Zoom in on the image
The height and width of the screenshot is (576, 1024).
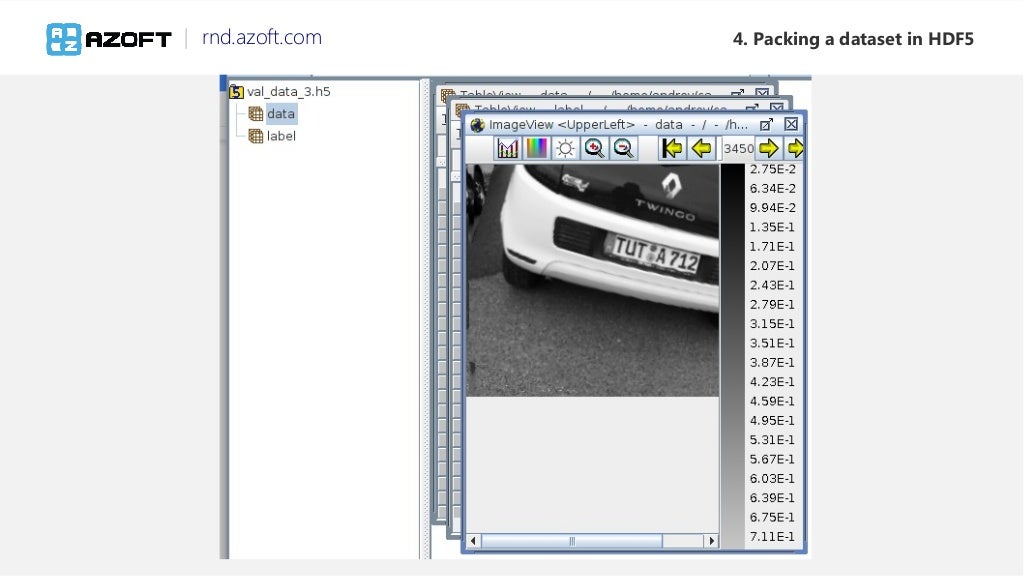click(594, 148)
